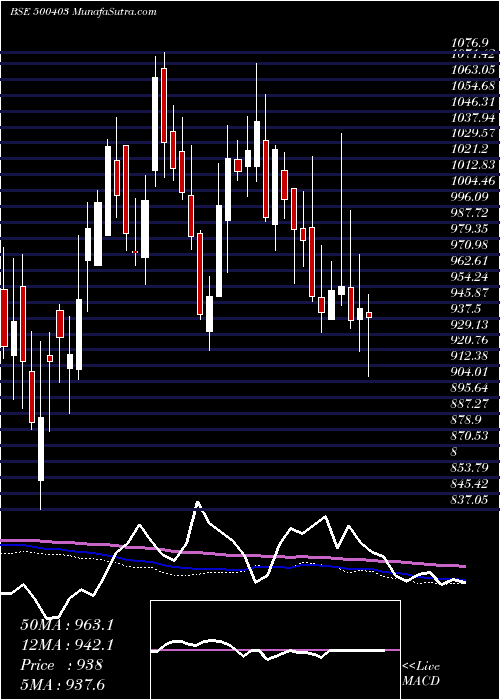The width and height of the screenshot is (500, 700).
Task: Select the 870.53 price level label
Action: 469,435
